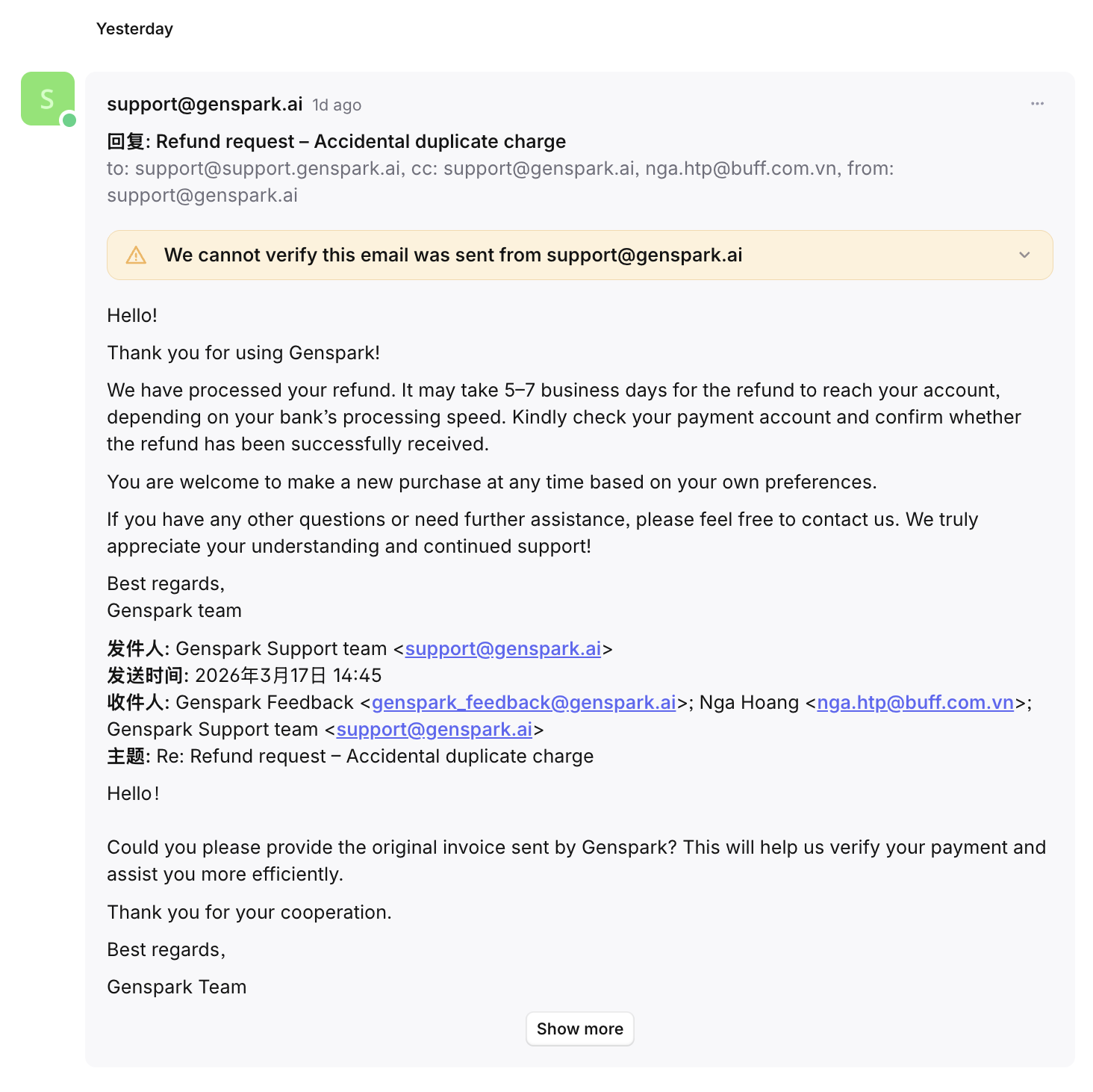This screenshot has width=1093, height=1092.
Task: Click the "主题: Re: Refund request" line
Action: tap(350, 757)
